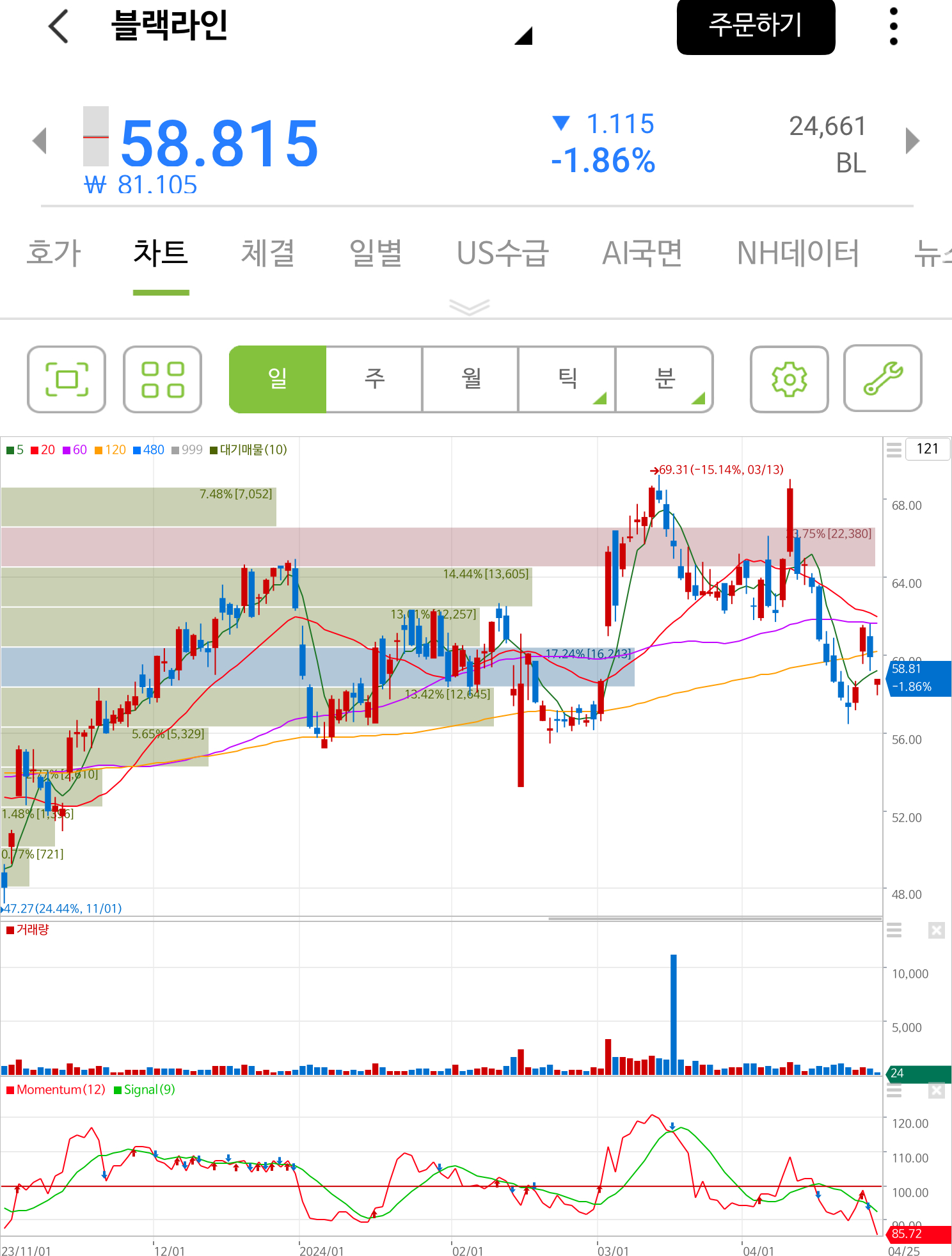The width and height of the screenshot is (952, 1256).
Task: Tap the 거래량 volume legend label
Action: pyautogui.click(x=28, y=930)
